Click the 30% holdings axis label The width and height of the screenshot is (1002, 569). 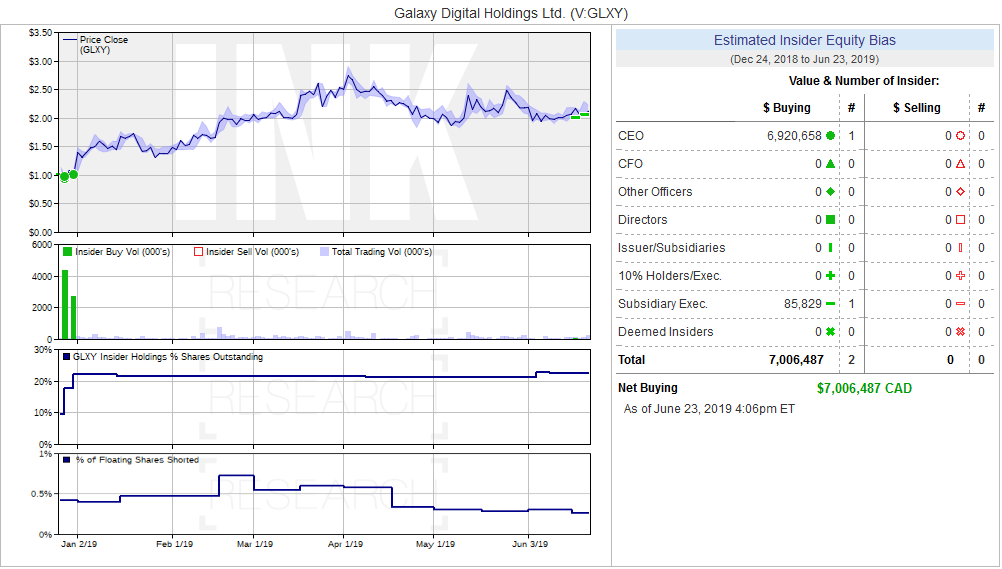[43, 350]
